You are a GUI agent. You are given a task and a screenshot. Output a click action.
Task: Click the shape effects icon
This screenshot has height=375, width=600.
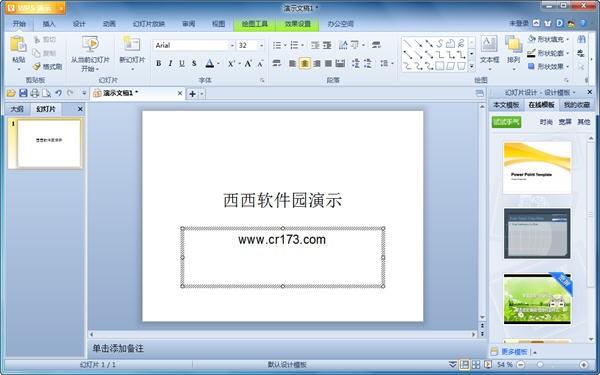click(532, 66)
